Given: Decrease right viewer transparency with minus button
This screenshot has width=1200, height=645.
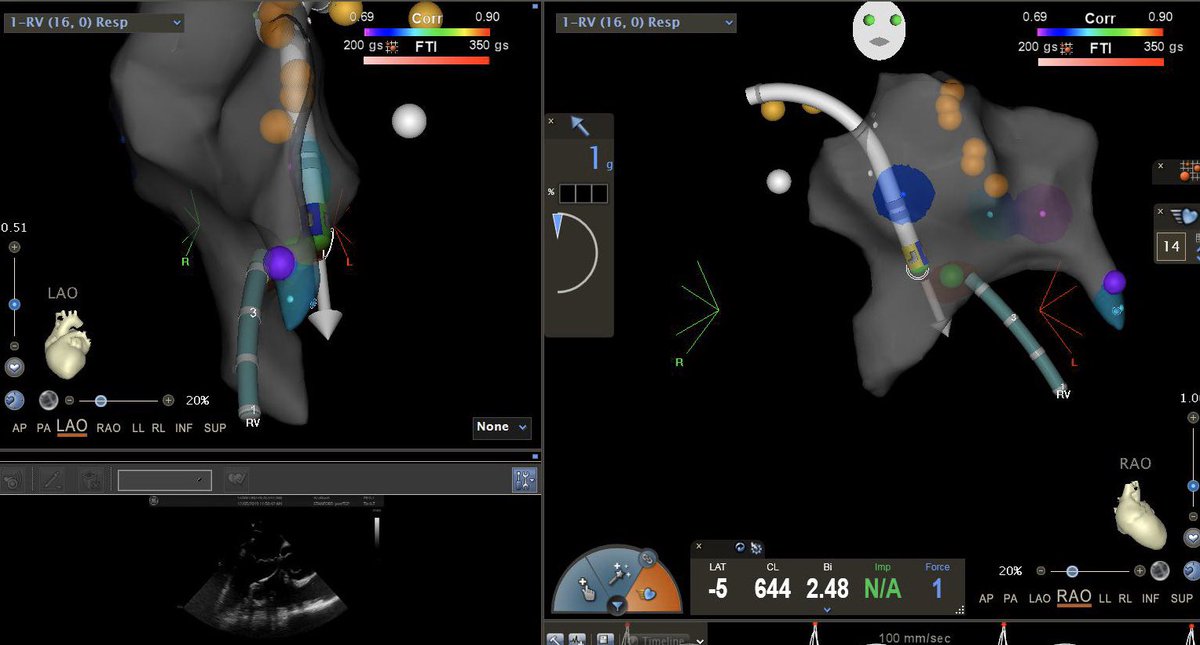Looking at the screenshot, I should point(1041,571).
